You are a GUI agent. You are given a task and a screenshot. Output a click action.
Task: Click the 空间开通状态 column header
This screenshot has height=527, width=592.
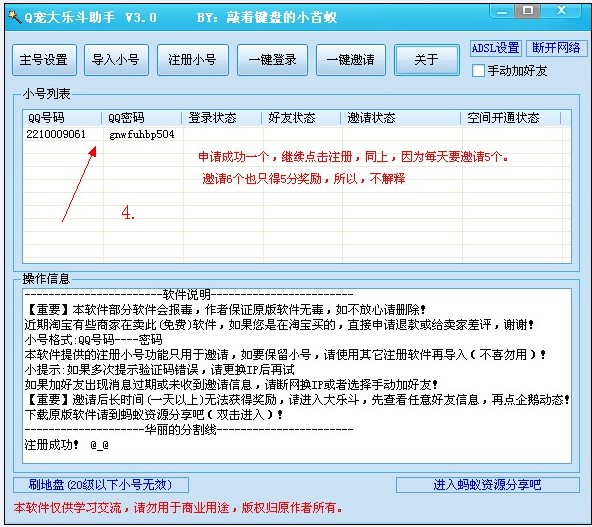coord(510,118)
